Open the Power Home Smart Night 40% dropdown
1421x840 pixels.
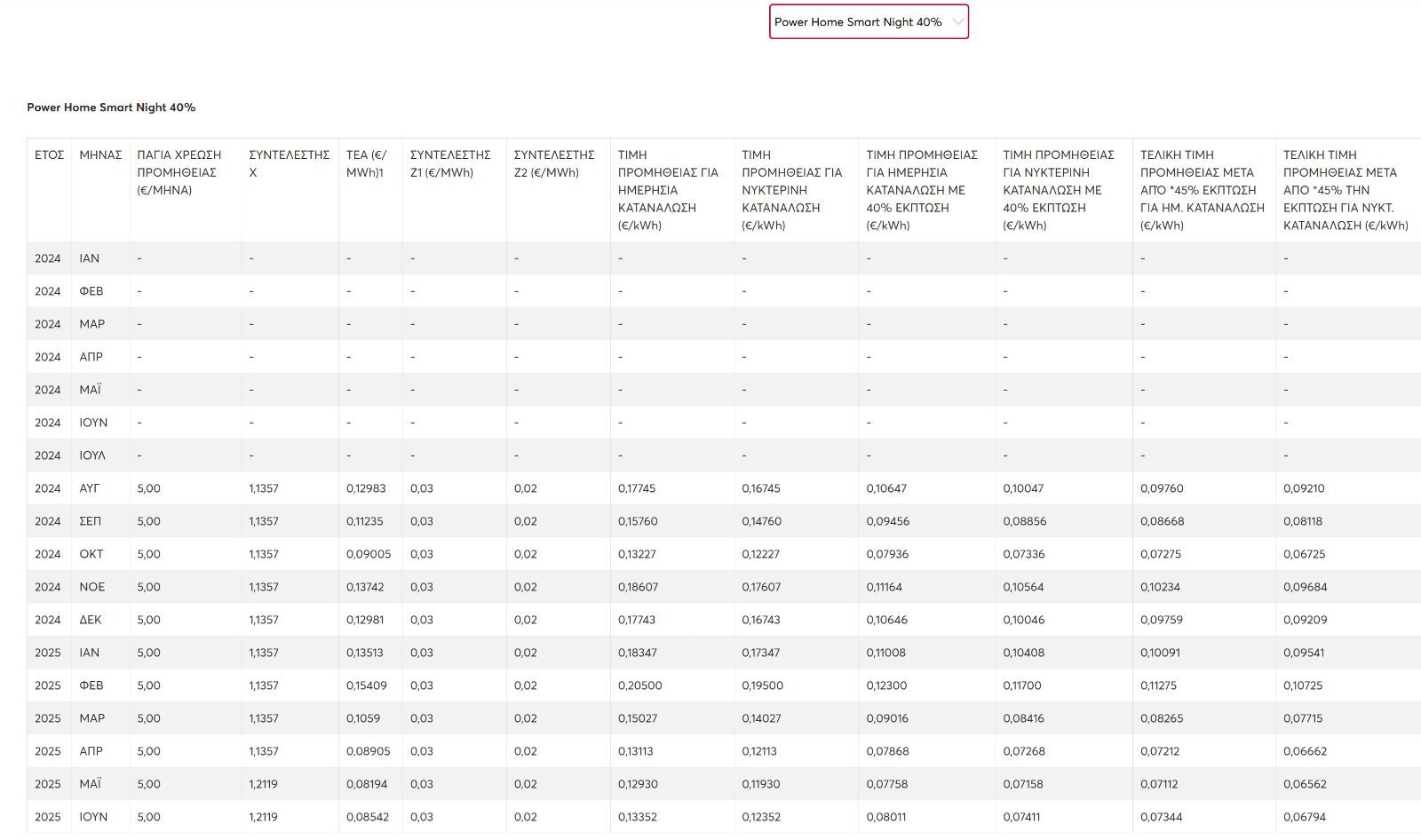click(869, 22)
